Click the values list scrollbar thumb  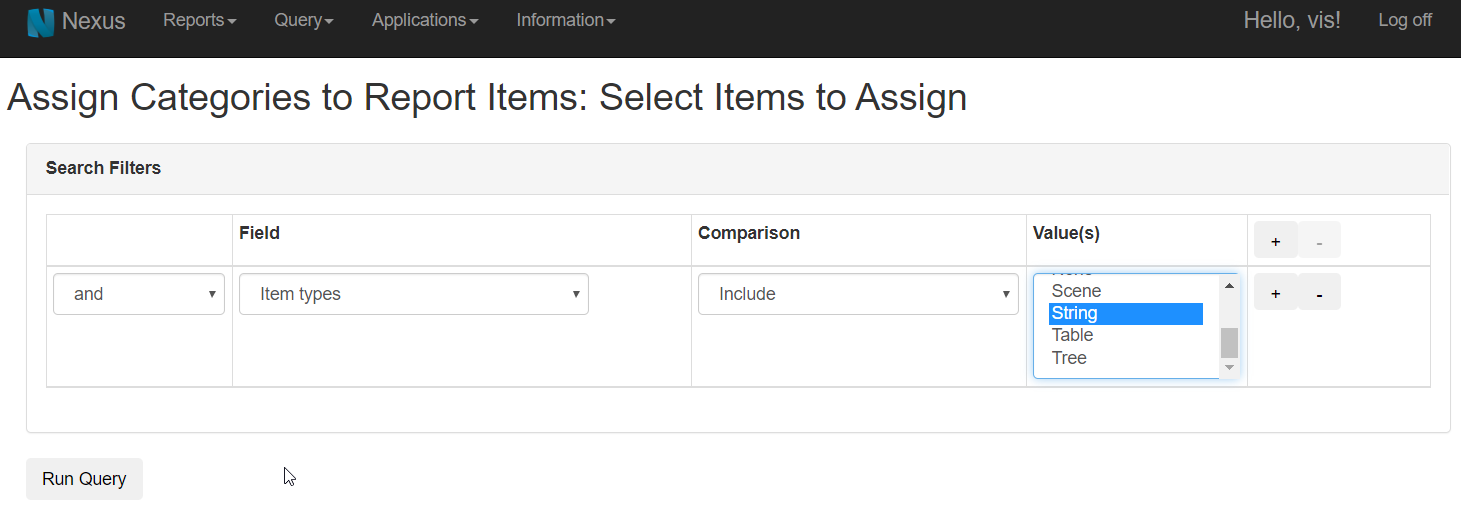(1230, 343)
